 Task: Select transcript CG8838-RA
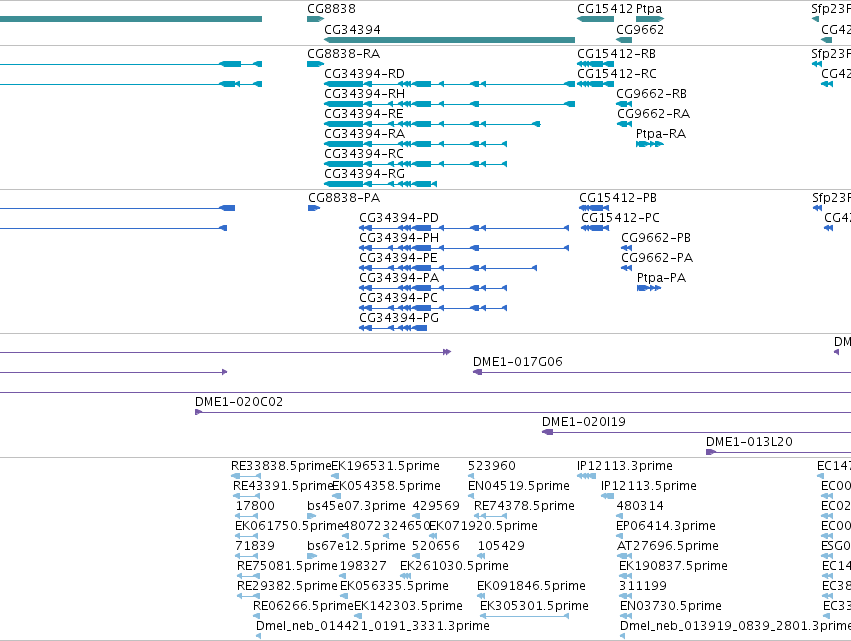click(x=344, y=54)
